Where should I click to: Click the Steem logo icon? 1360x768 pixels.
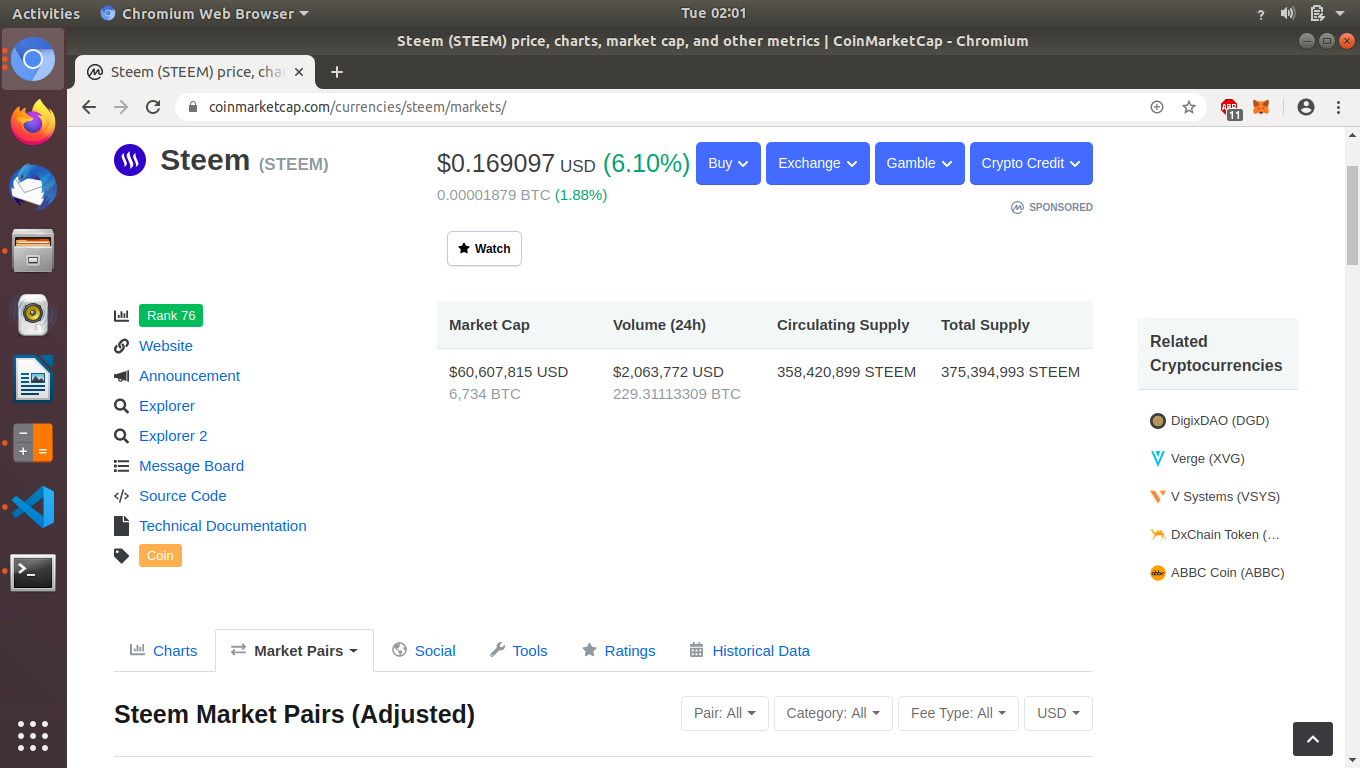coord(130,160)
